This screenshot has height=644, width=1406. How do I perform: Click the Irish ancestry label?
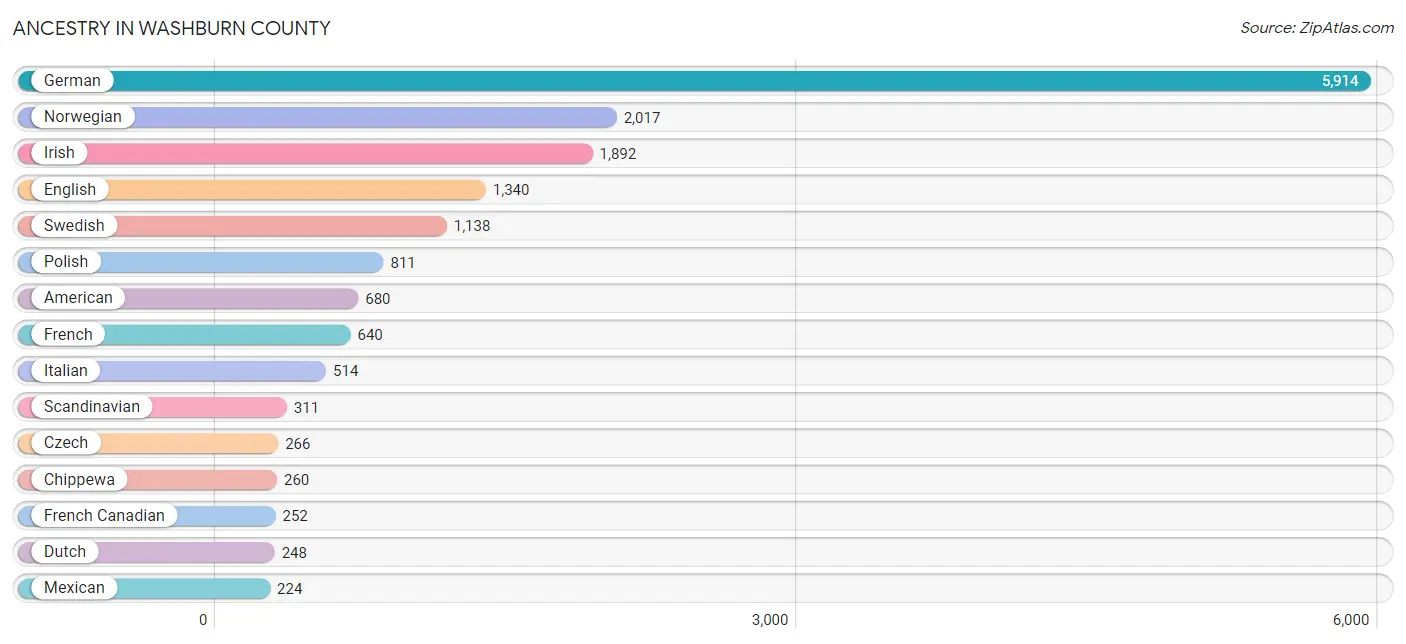(59, 152)
